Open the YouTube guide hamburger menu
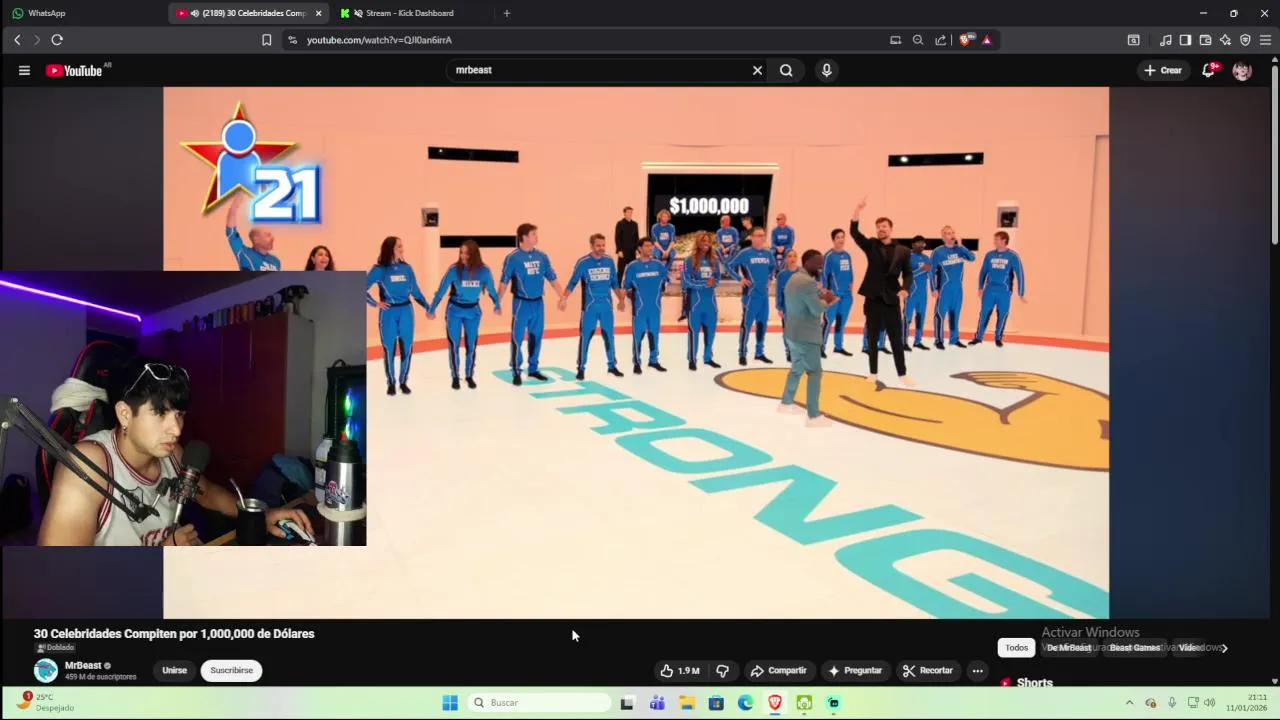1280x720 pixels. [24, 70]
